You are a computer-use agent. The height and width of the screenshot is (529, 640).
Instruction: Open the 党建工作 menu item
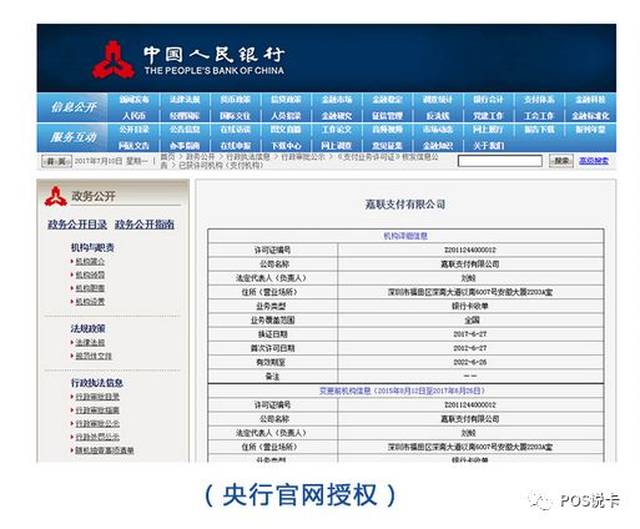[x=488, y=116]
